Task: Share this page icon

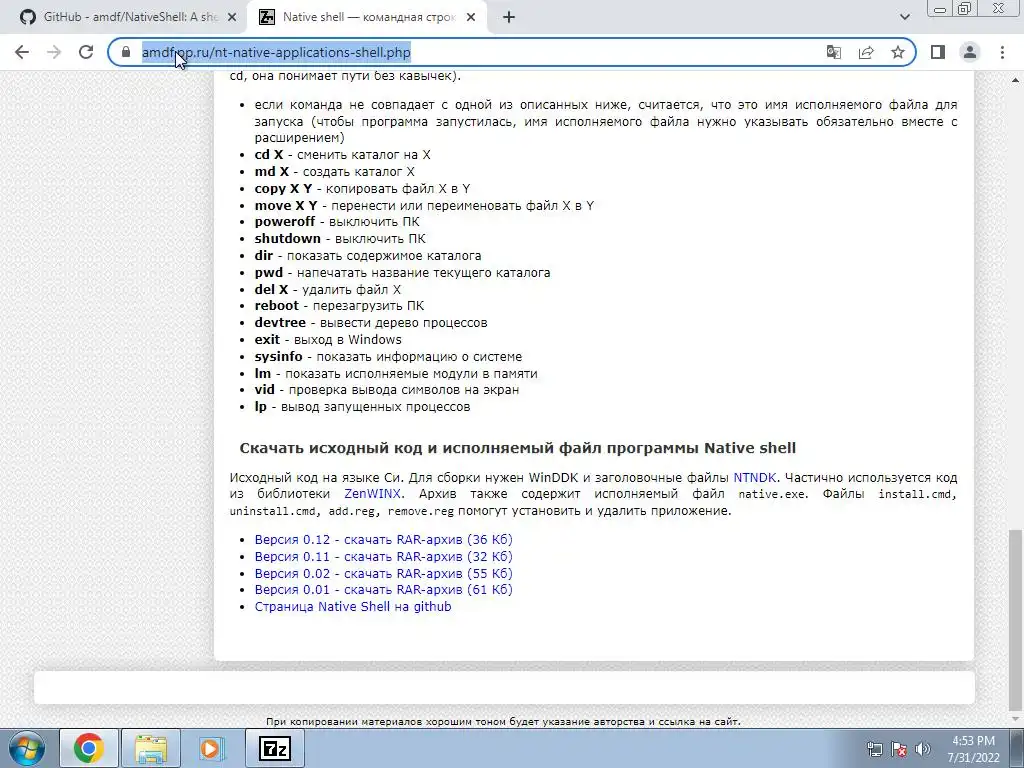Action: 866,52
